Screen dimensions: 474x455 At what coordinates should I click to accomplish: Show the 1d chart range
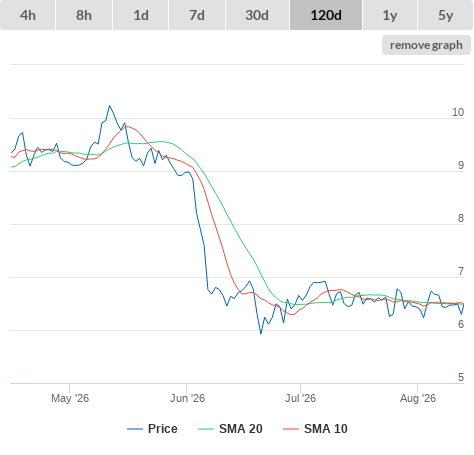[141, 15]
